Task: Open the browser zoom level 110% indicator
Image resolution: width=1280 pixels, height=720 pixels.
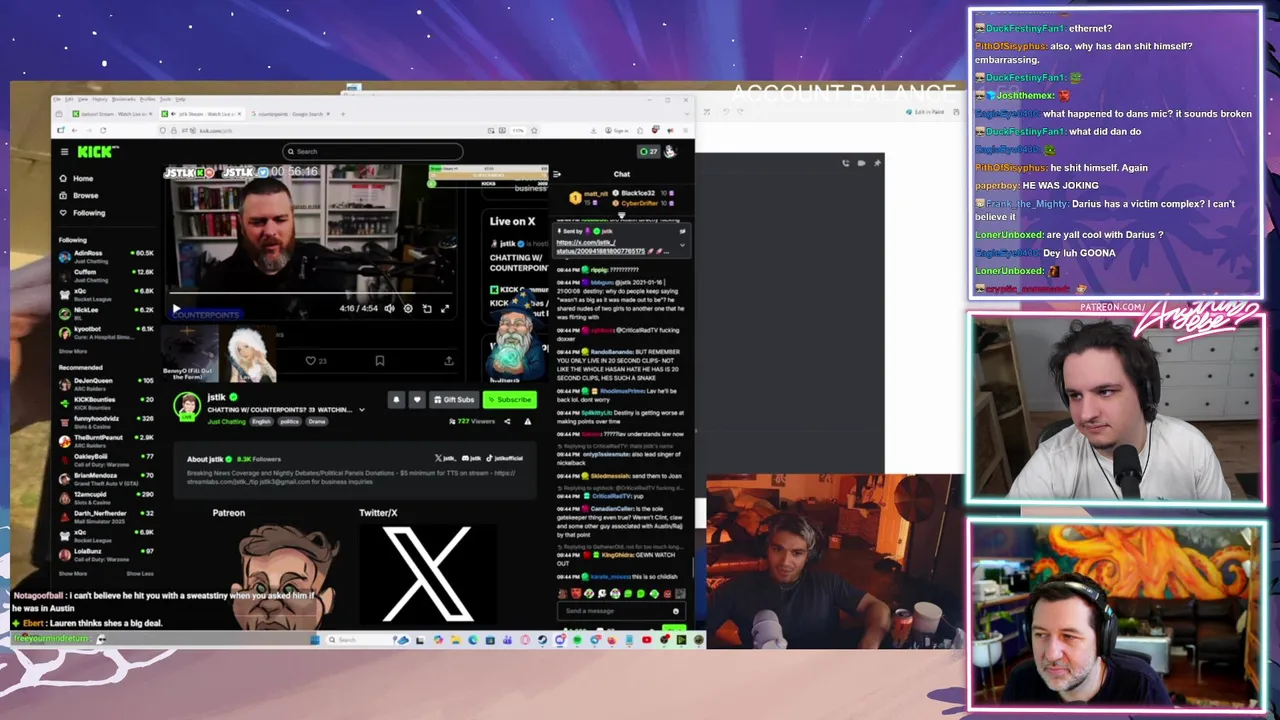Action: pos(518,130)
